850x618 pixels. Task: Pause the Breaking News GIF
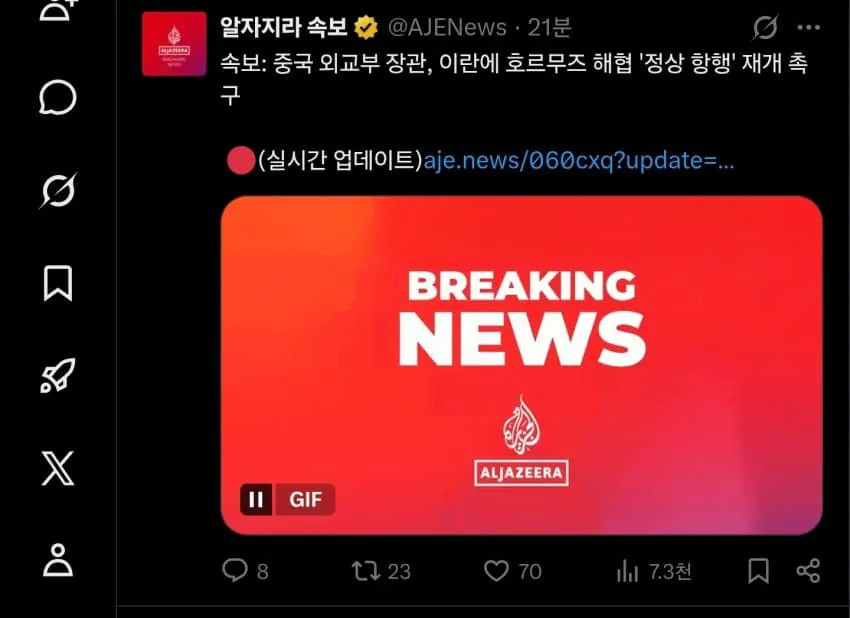pyautogui.click(x=256, y=499)
